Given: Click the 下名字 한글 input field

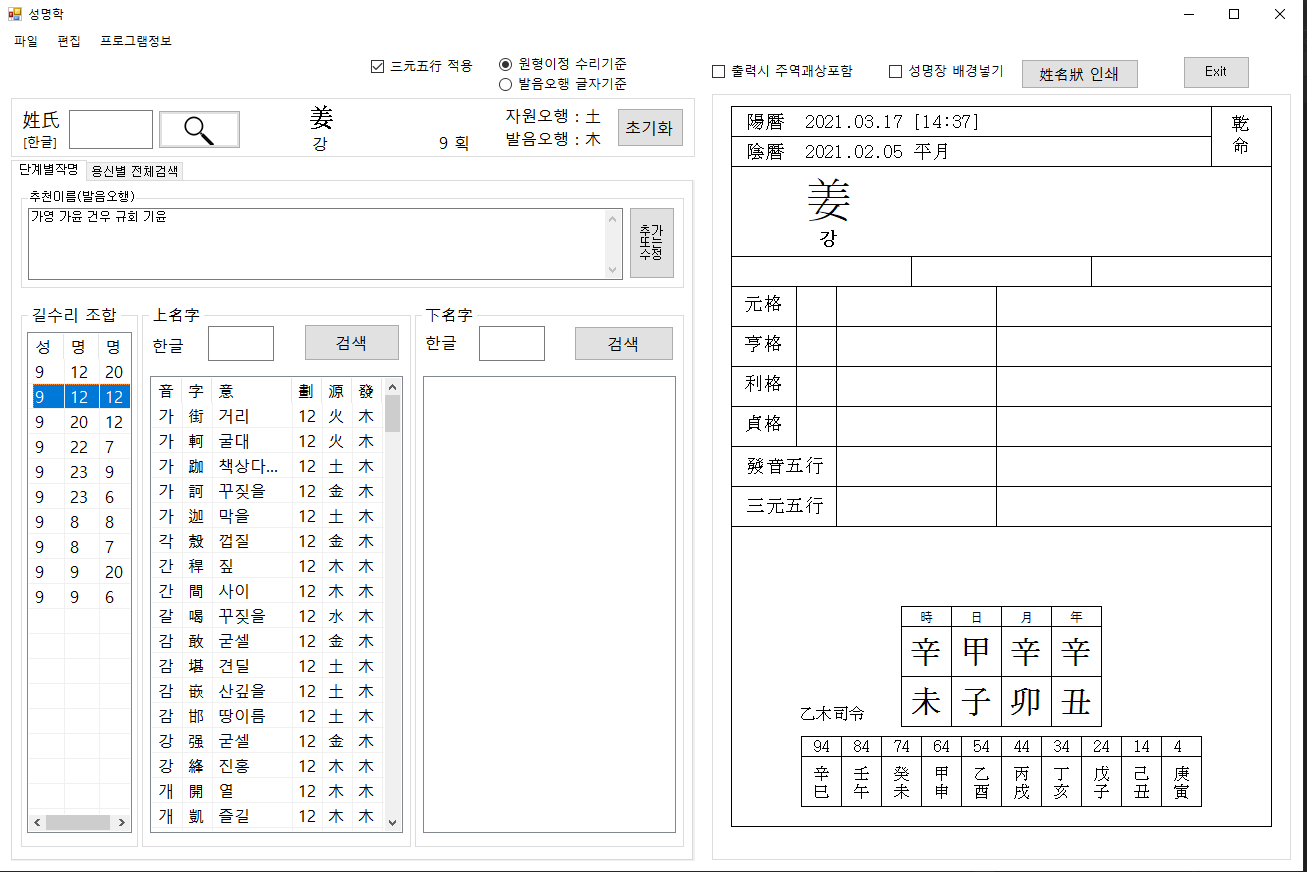Looking at the screenshot, I should 512,343.
